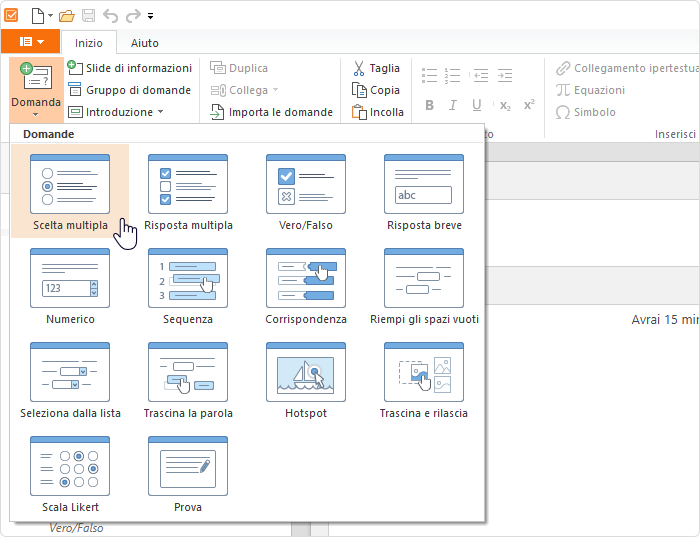Open the orange file menu dropdown

click(31, 42)
